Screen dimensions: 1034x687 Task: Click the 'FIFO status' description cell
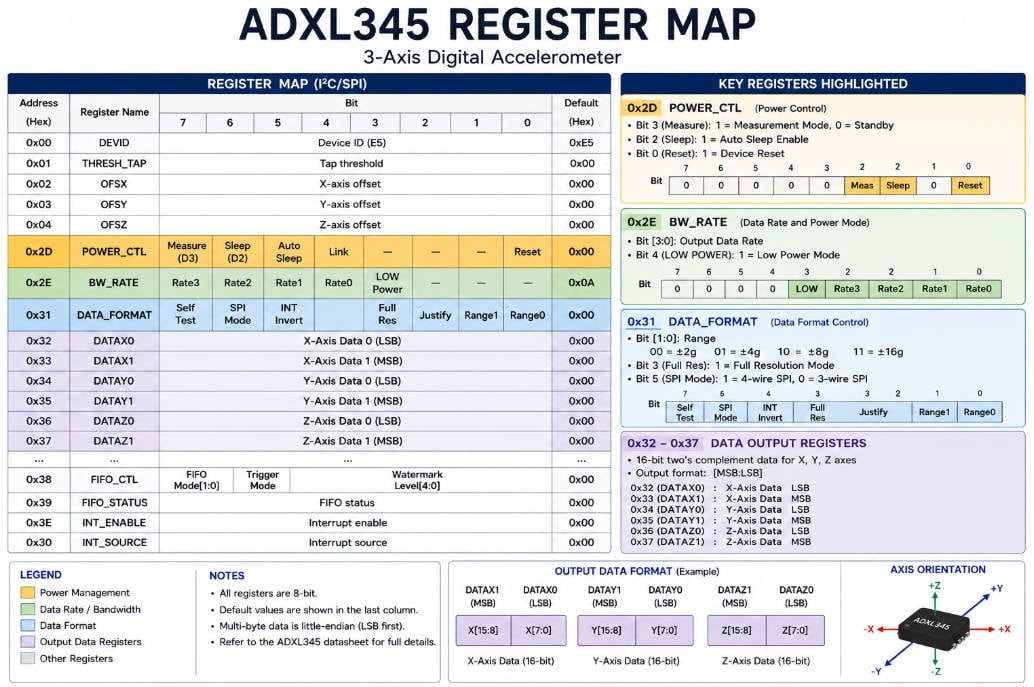pos(355,502)
